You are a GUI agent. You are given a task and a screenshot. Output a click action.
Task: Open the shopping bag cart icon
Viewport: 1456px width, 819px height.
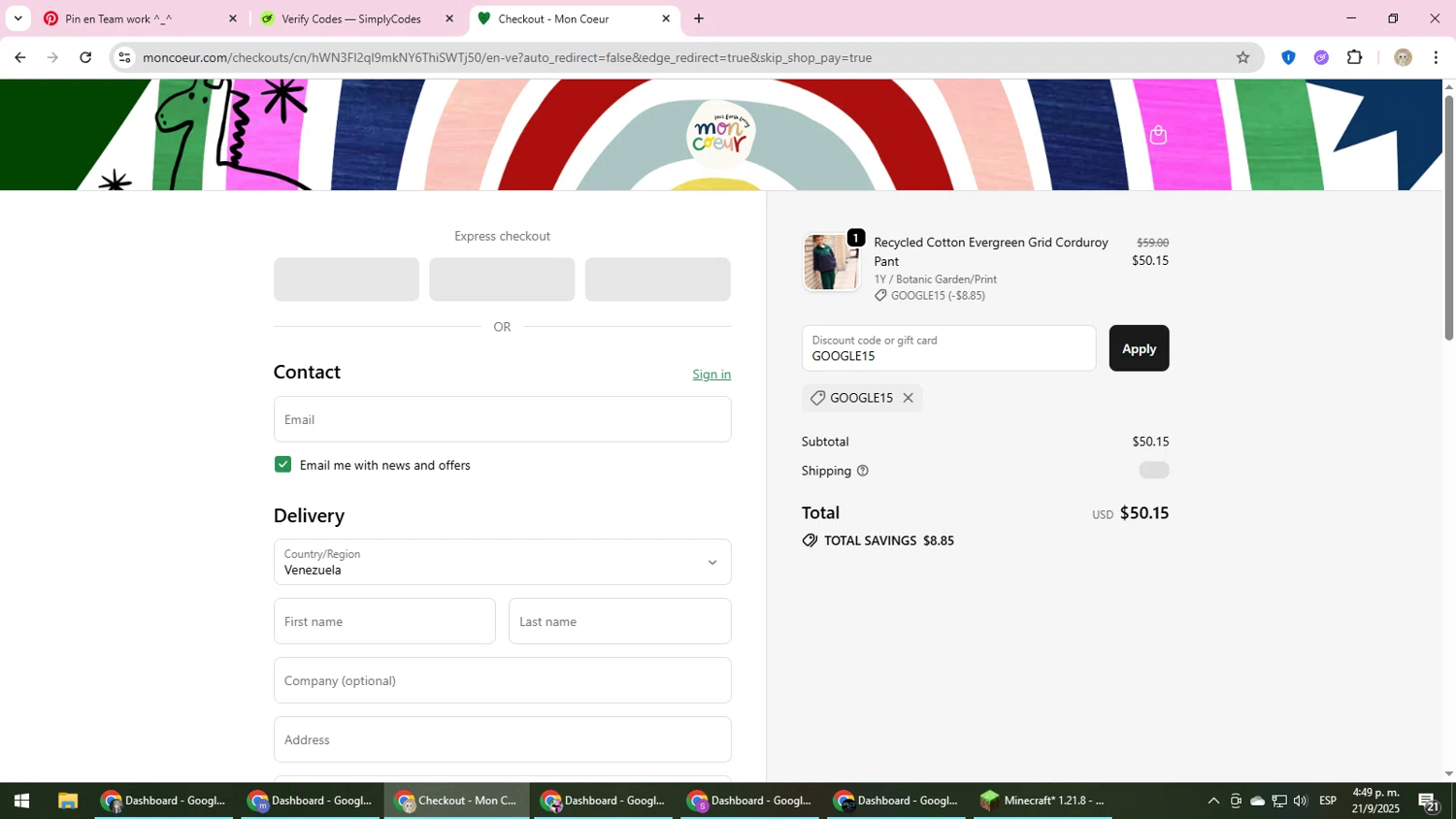1158,135
